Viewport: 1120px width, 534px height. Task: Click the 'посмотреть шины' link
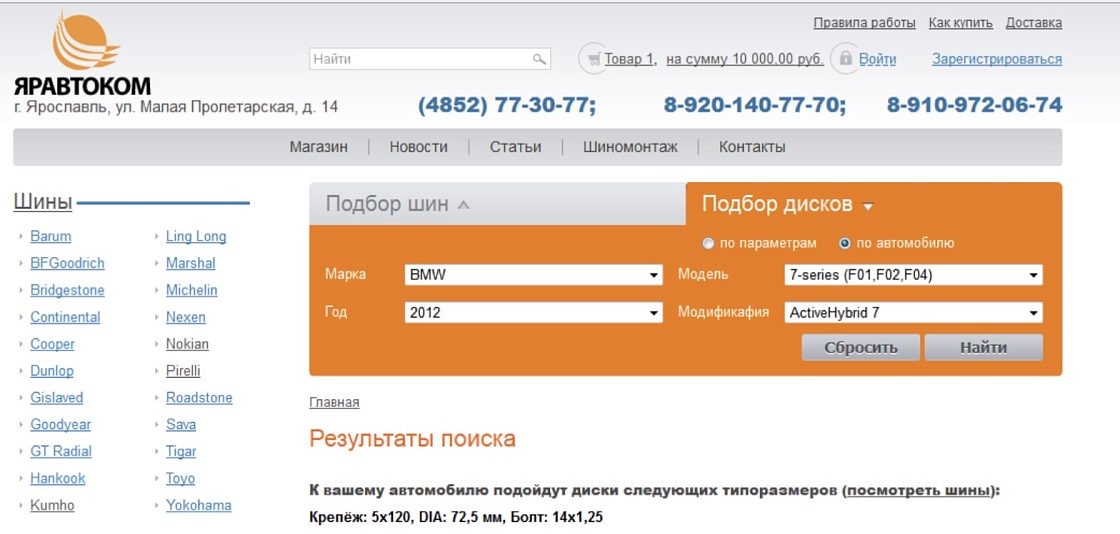pos(919,491)
